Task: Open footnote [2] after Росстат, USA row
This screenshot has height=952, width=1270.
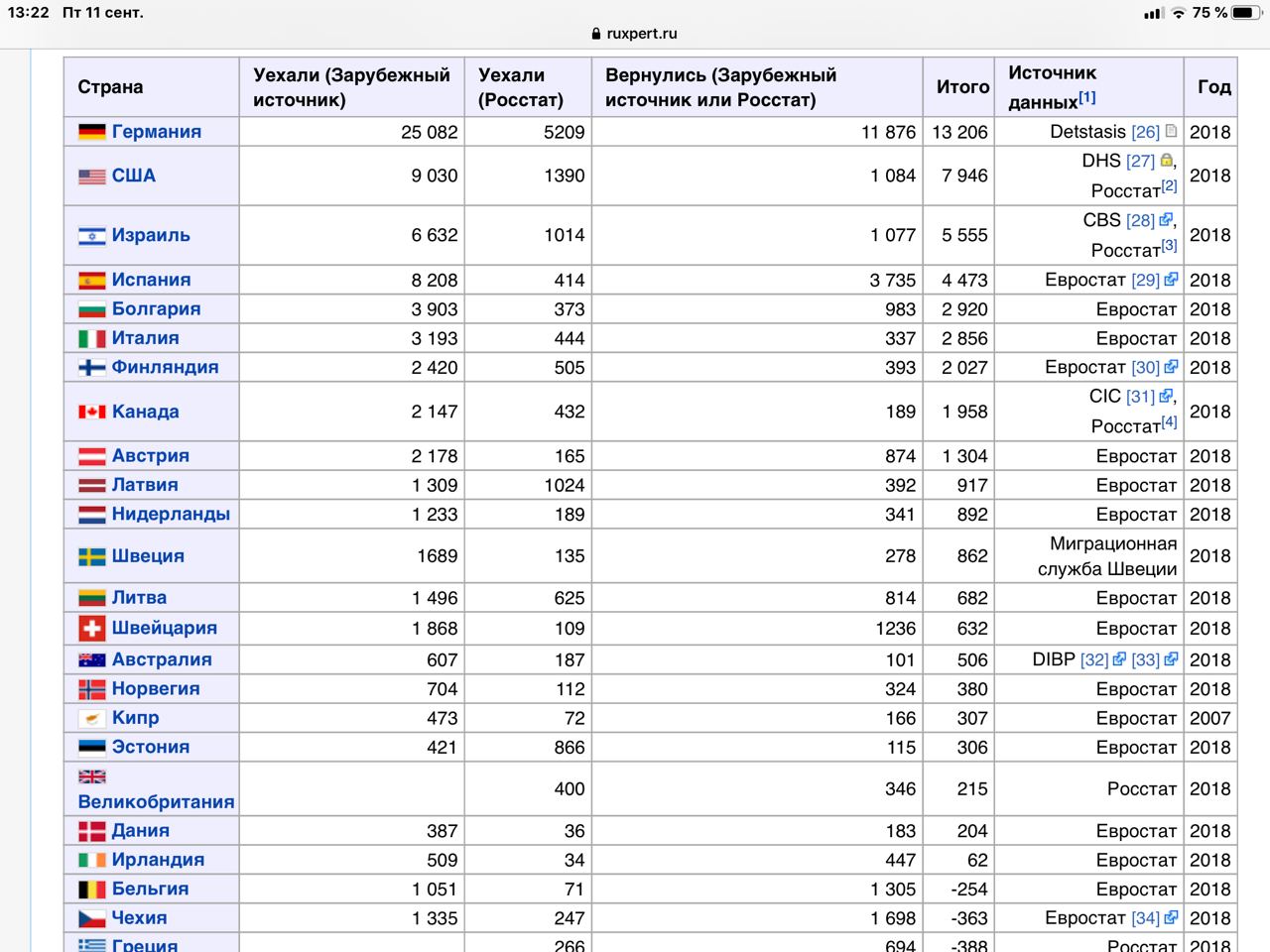Action: pos(1170,185)
